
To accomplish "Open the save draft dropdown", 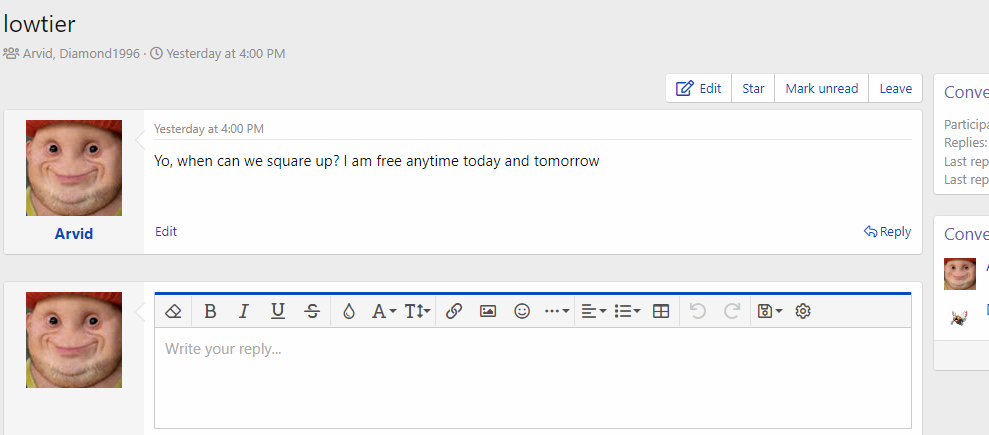I will [770, 311].
